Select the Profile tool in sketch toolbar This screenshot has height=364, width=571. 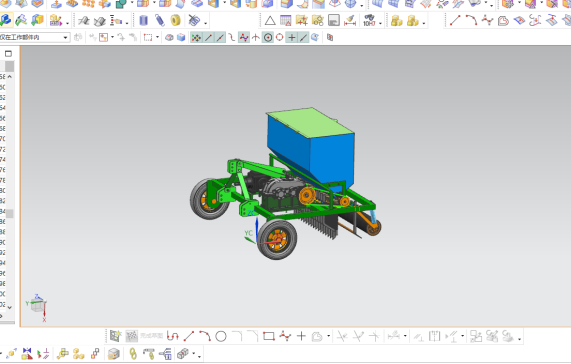click(173, 336)
